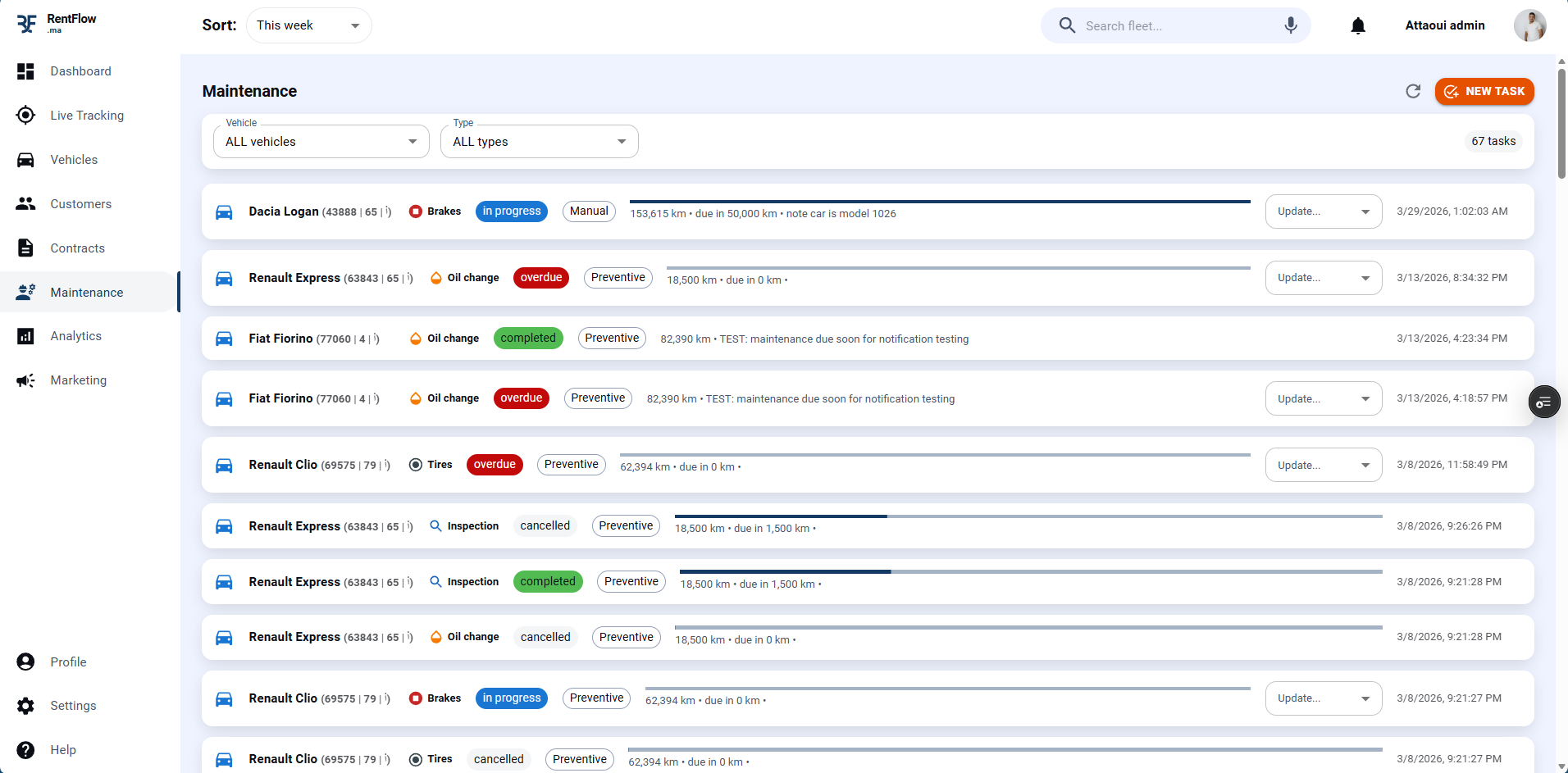
Task: Click Tires icon in overdue Renault Clio row
Action: point(416,465)
